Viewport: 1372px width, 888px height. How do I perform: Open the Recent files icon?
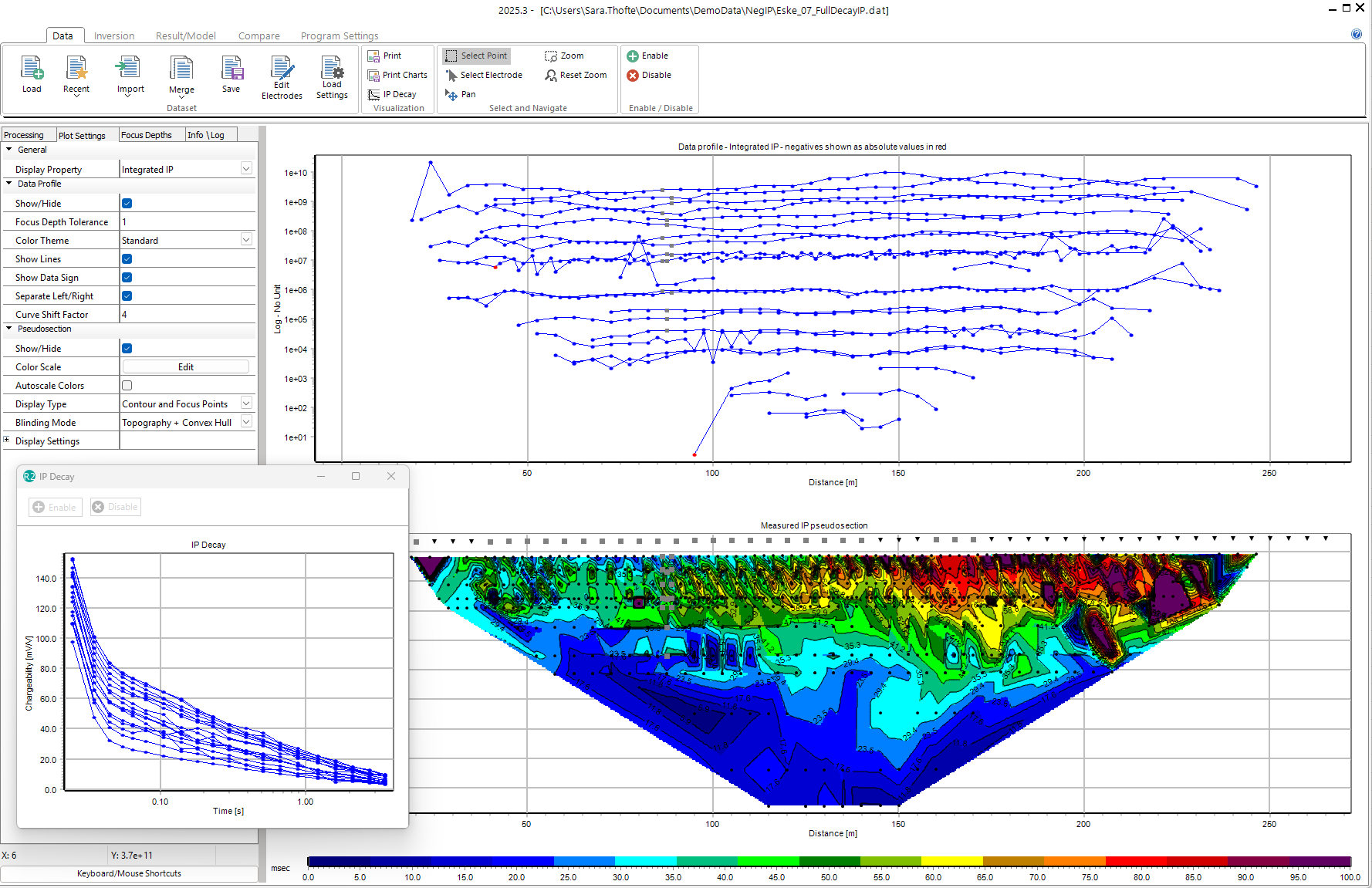click(x=76, y=69)
